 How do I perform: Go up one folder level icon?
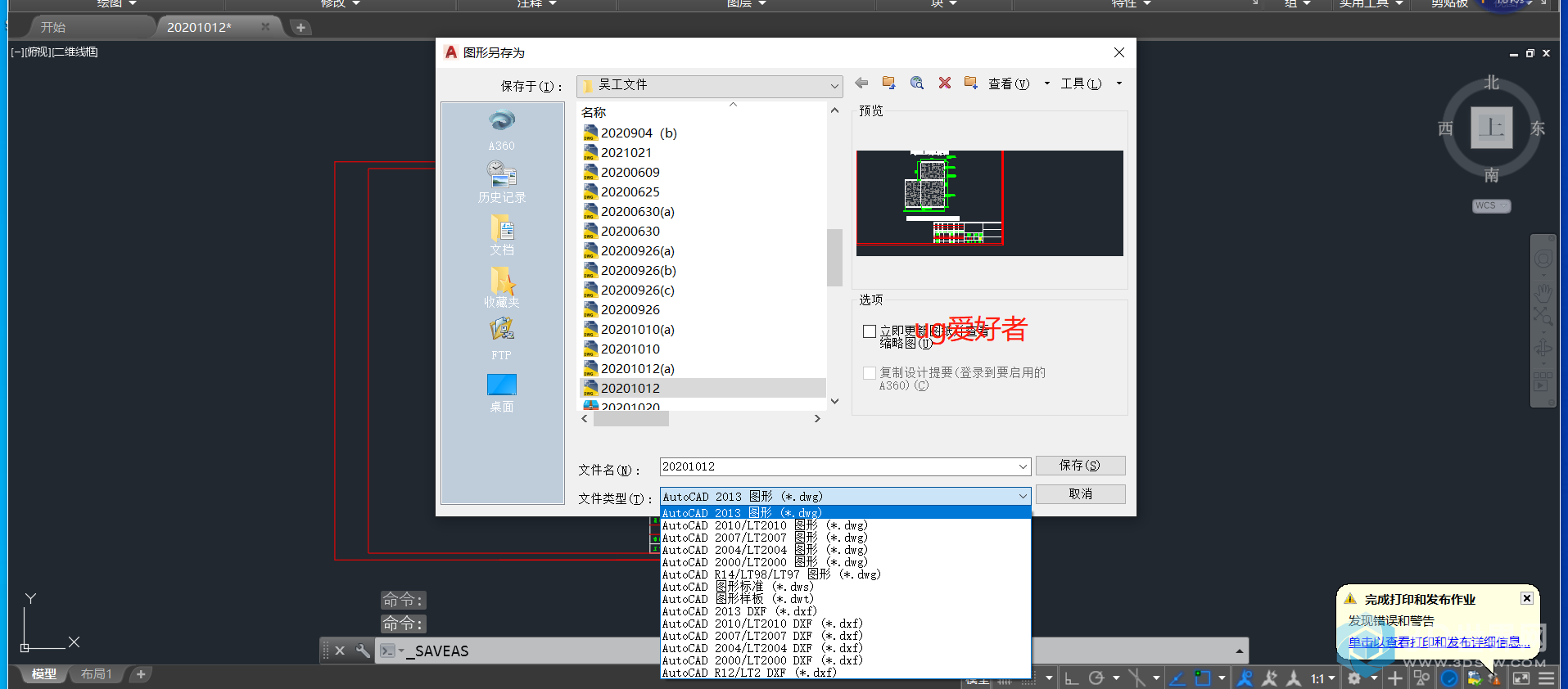(x=888, y=83)
